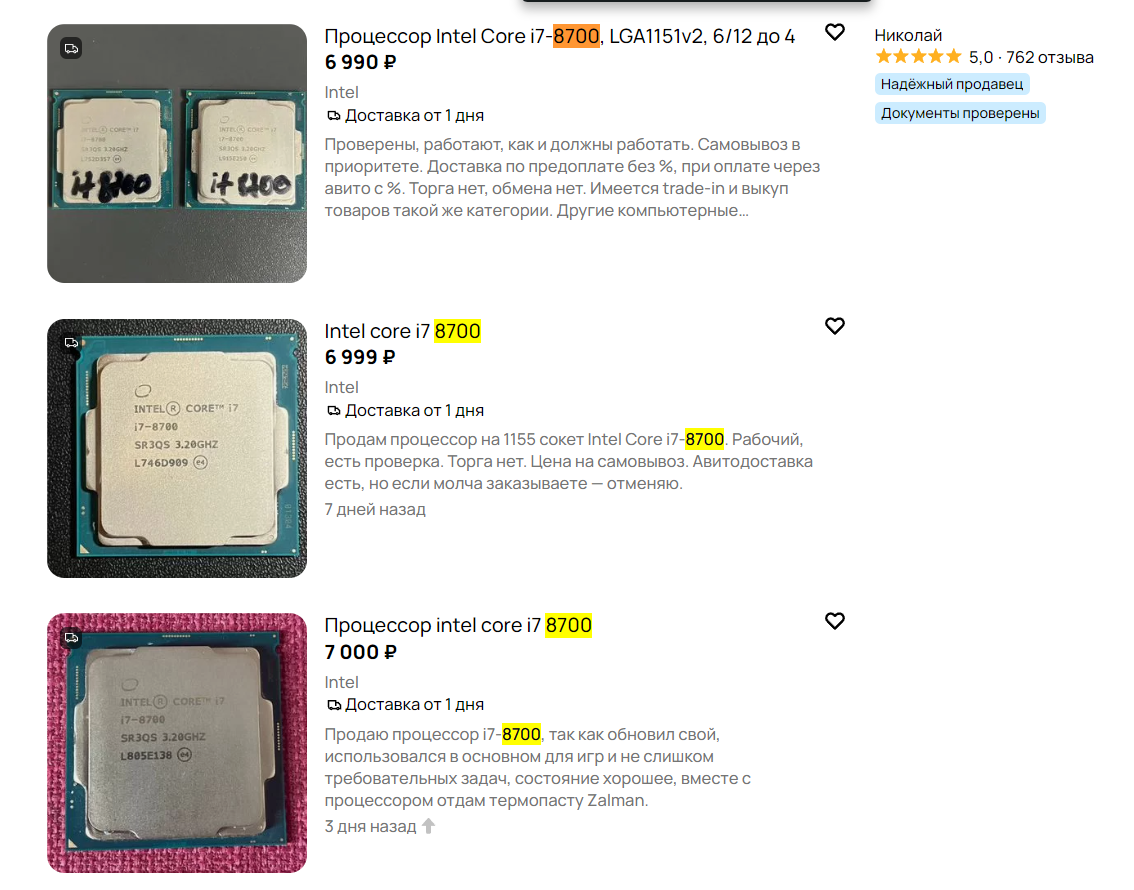Favorite the 6 990 ₽ i7-8700 listing
The image size is (1134, 890).
pyautogui.click(x=835, y=33)
